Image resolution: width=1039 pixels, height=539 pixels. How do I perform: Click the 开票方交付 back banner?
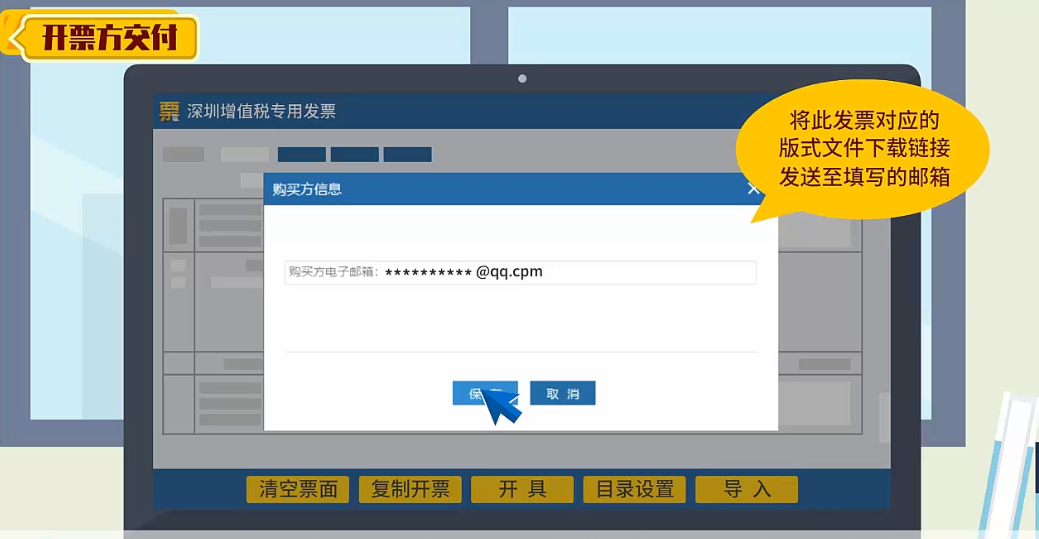(101, 36)
